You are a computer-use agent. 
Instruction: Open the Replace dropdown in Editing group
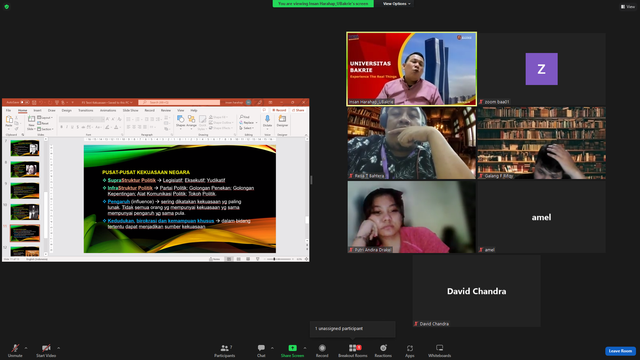point(248,123)
